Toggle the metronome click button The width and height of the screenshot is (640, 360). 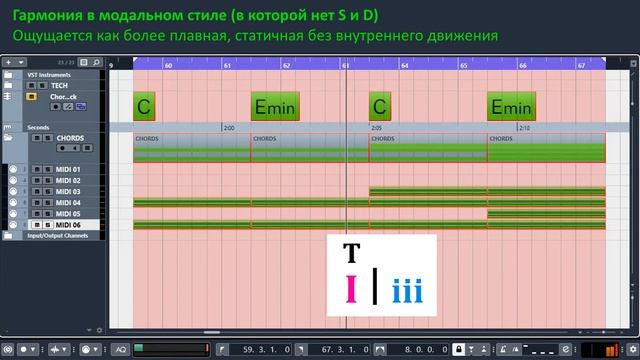point(503,349)
